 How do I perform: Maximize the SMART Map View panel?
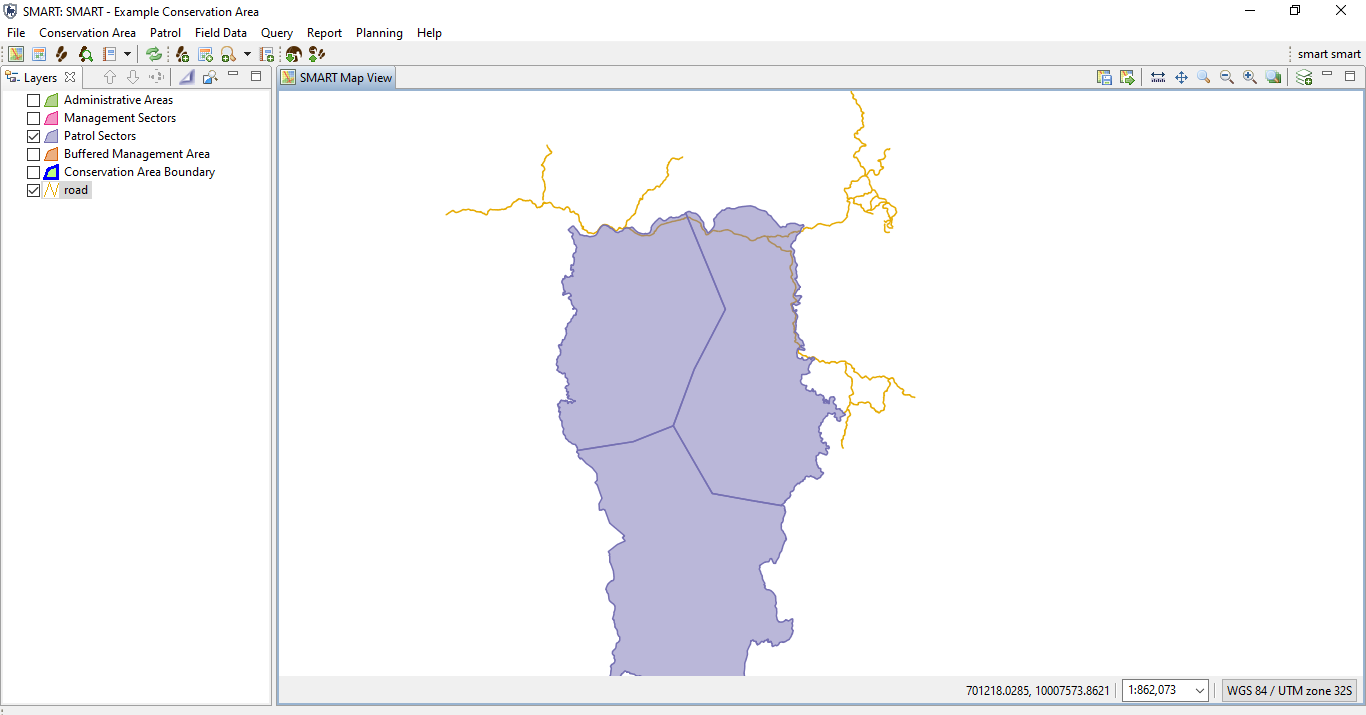click(1350, 76)
